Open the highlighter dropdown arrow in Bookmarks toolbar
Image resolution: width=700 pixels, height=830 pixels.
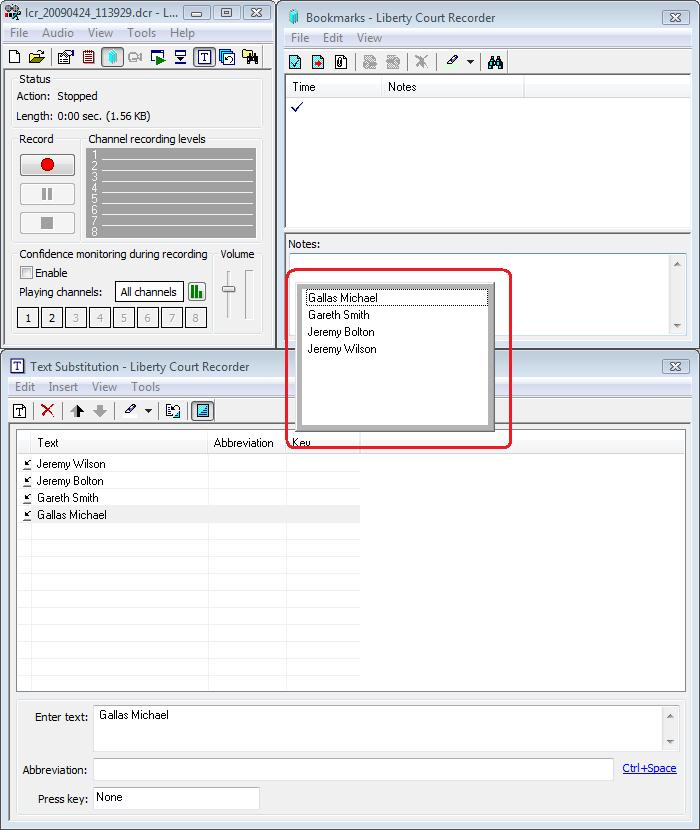coord(470,62)
